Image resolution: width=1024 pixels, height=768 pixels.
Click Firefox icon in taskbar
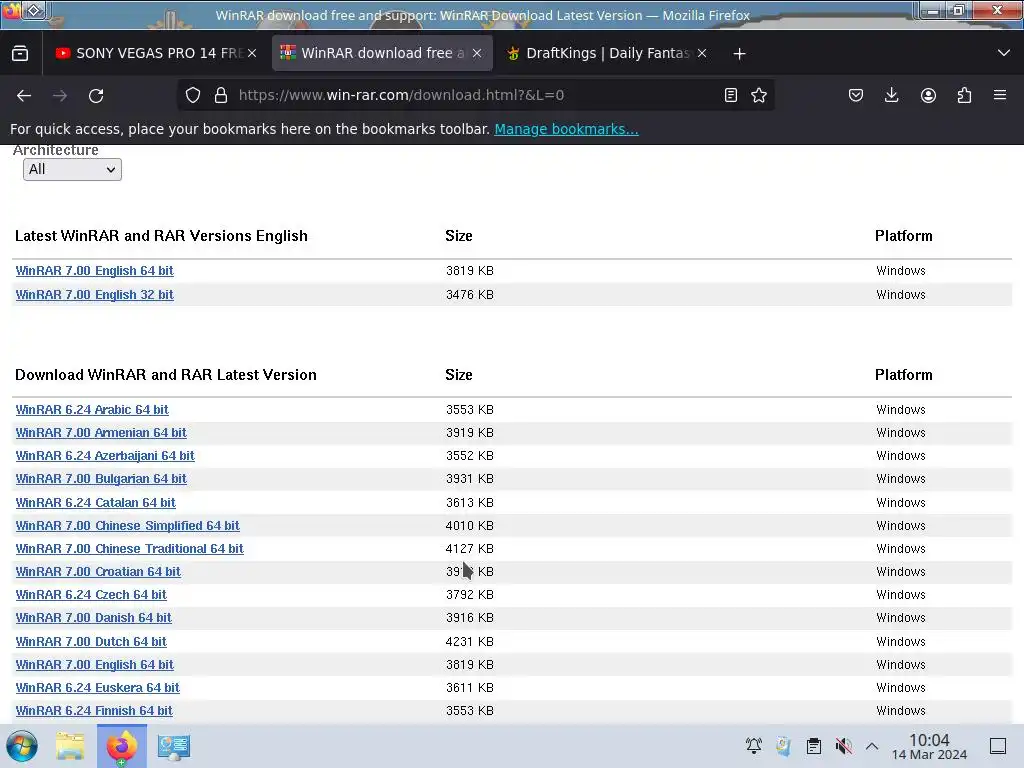[x=121, y=746]
